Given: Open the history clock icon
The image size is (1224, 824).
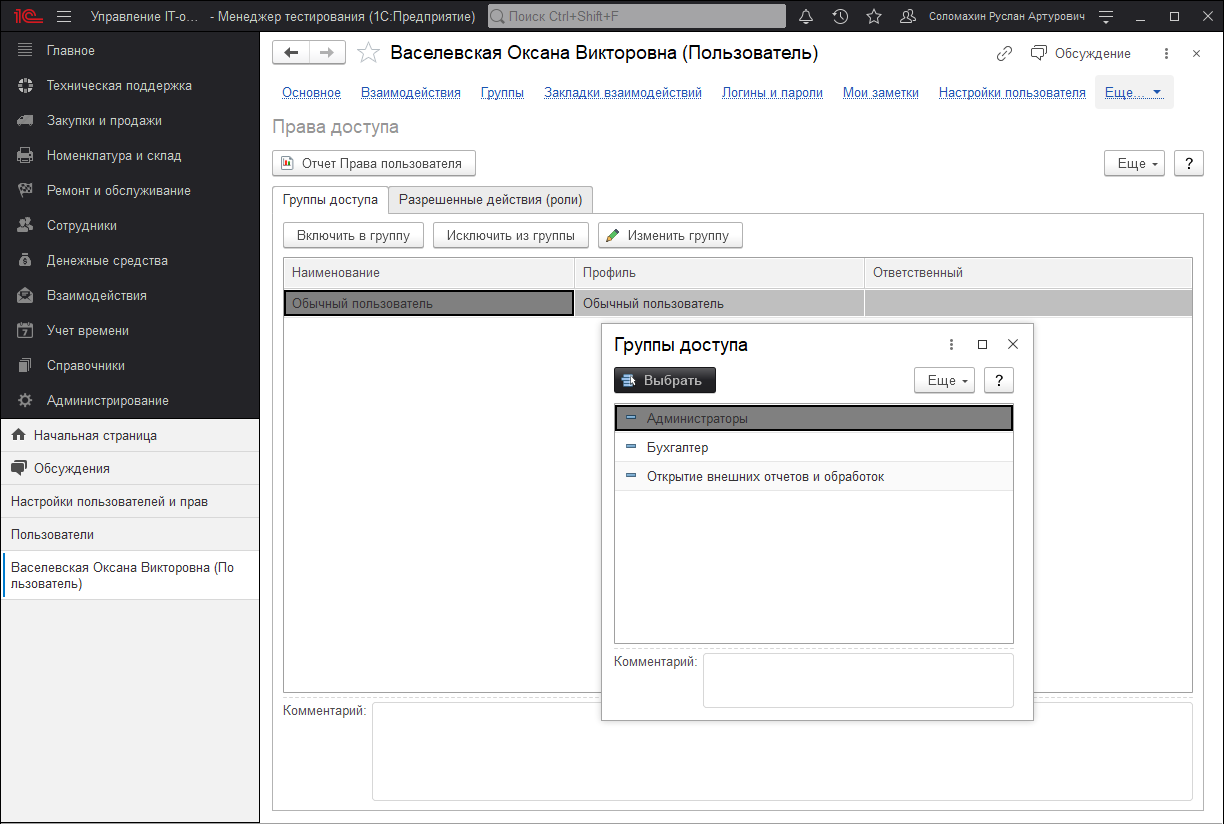Looking at the screenshot, I should coord(840,17).
